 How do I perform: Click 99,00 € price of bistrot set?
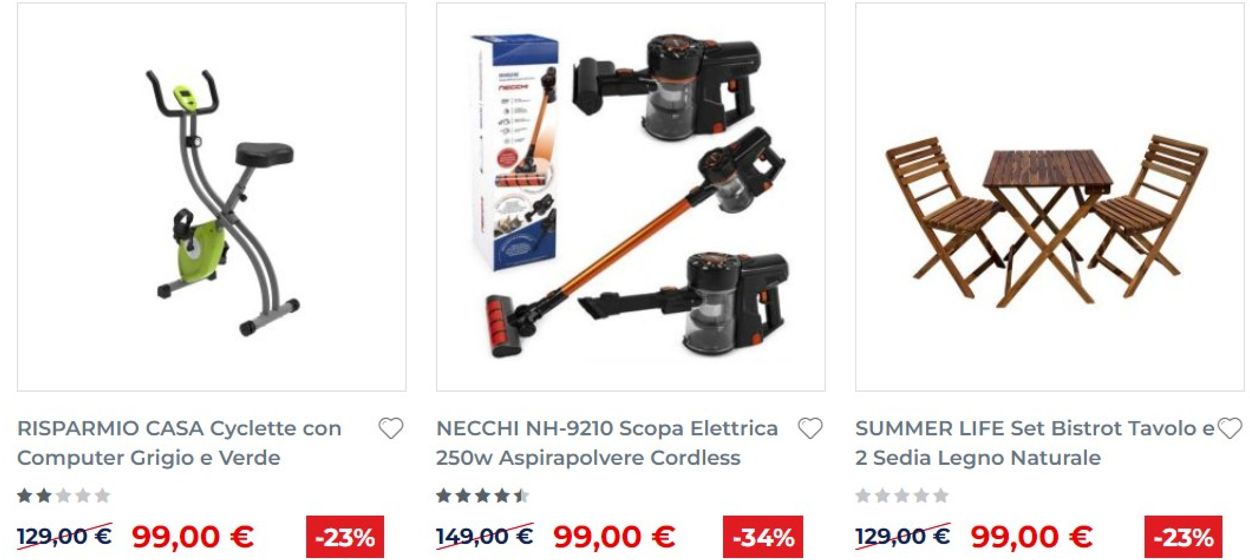(1031, 537)
